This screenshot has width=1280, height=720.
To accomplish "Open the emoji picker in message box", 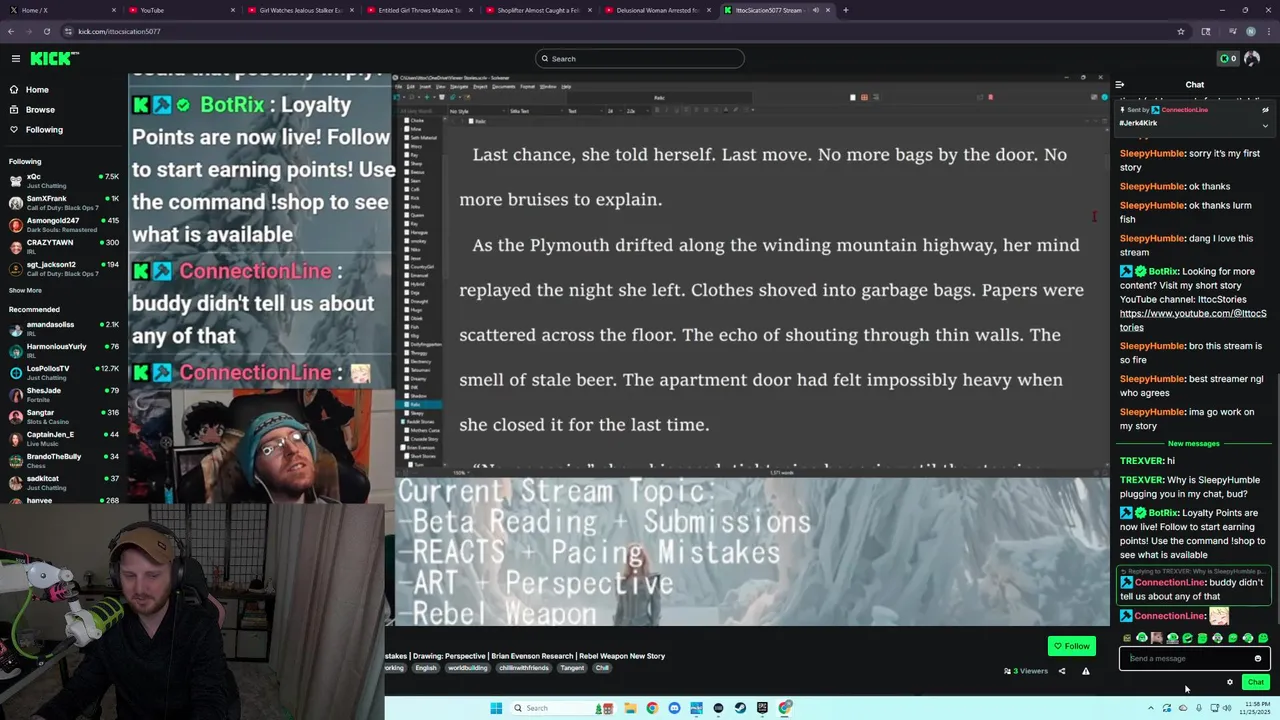I will tap(1258, 658).
